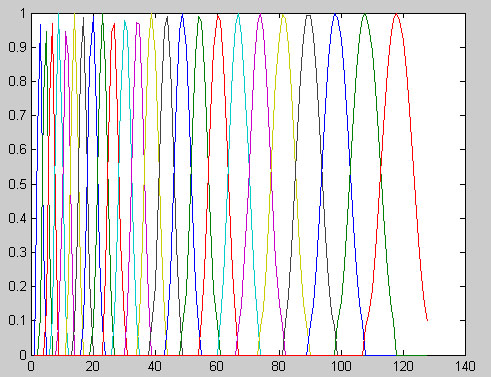
Task: Click the dark gray curve peak near 90
Action: (x=309, y=16)
